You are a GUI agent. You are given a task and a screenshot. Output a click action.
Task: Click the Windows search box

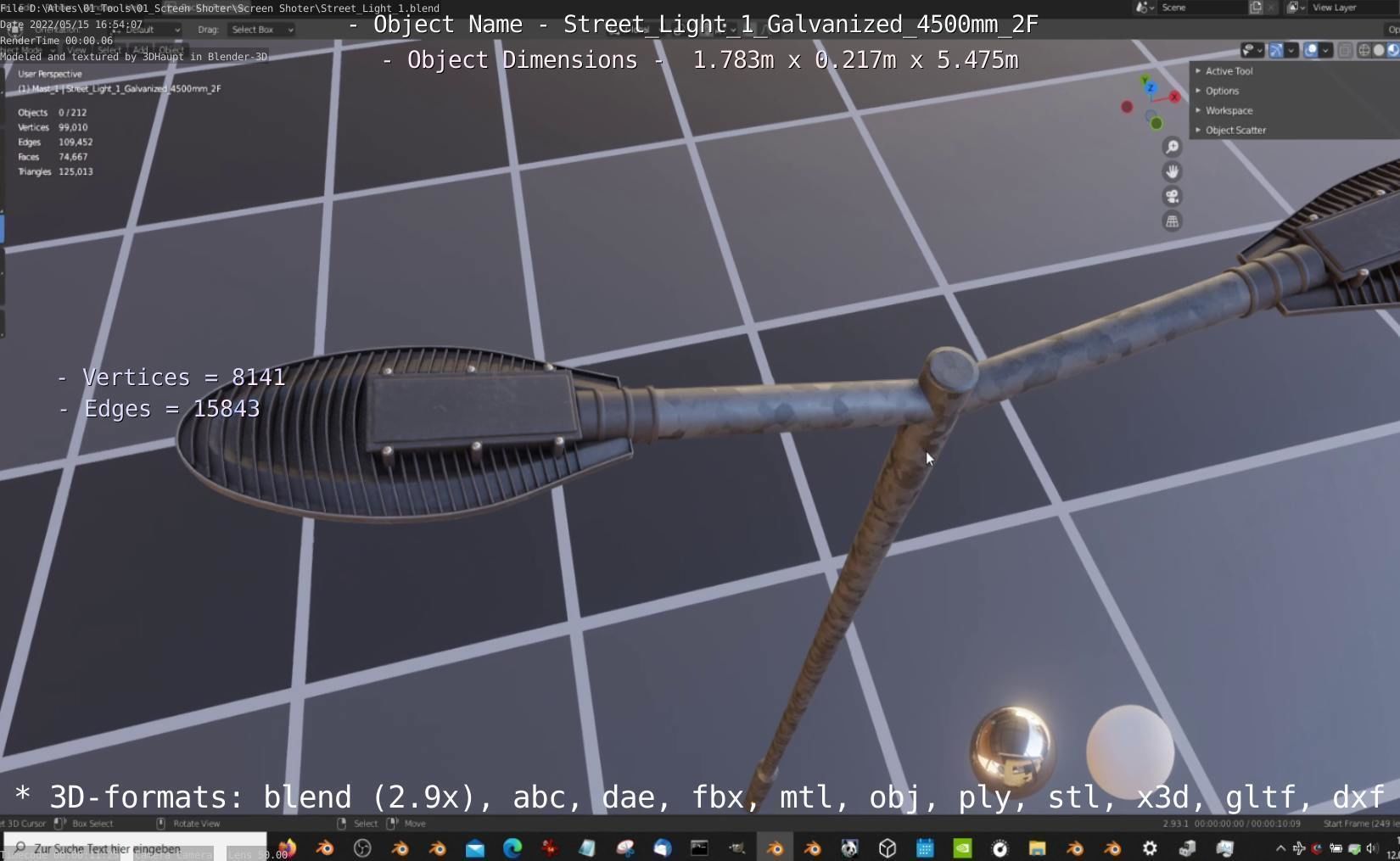tap(136, 847)
